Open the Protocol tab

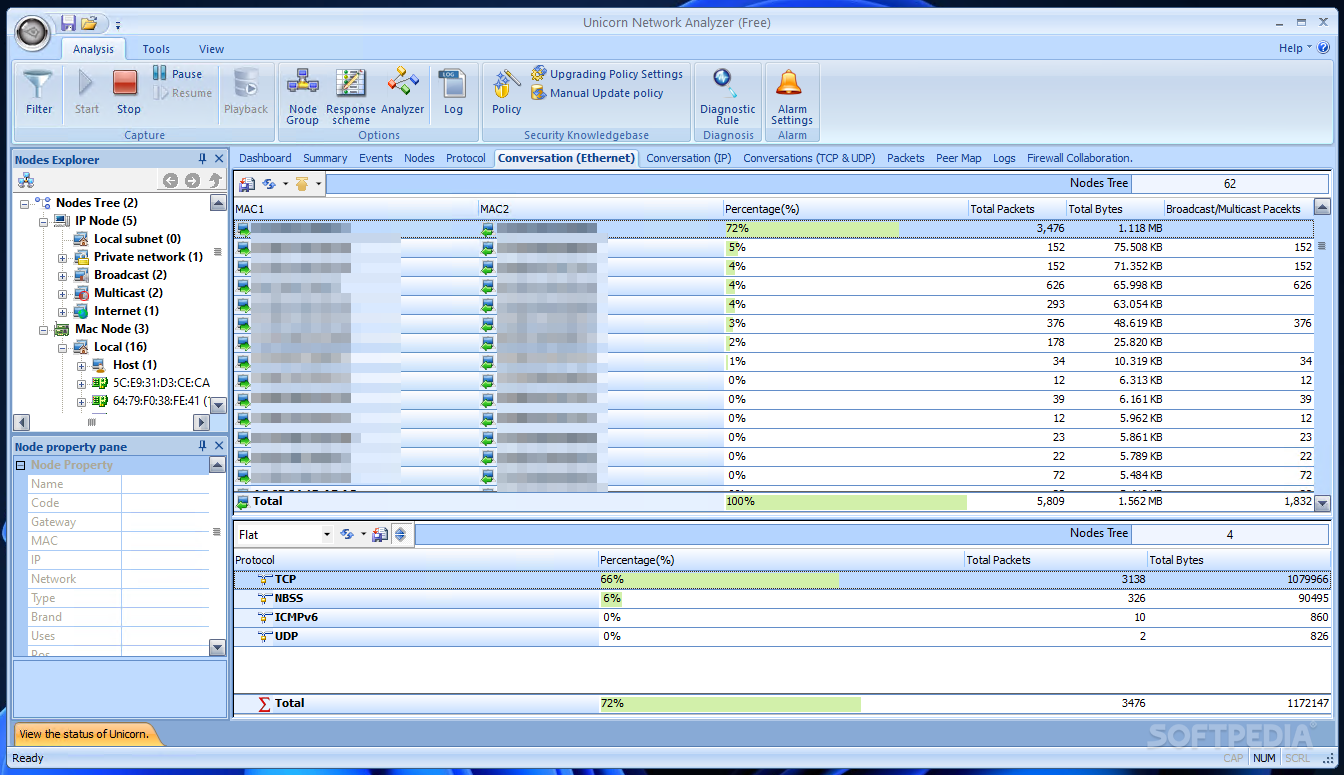click(466, 158)
